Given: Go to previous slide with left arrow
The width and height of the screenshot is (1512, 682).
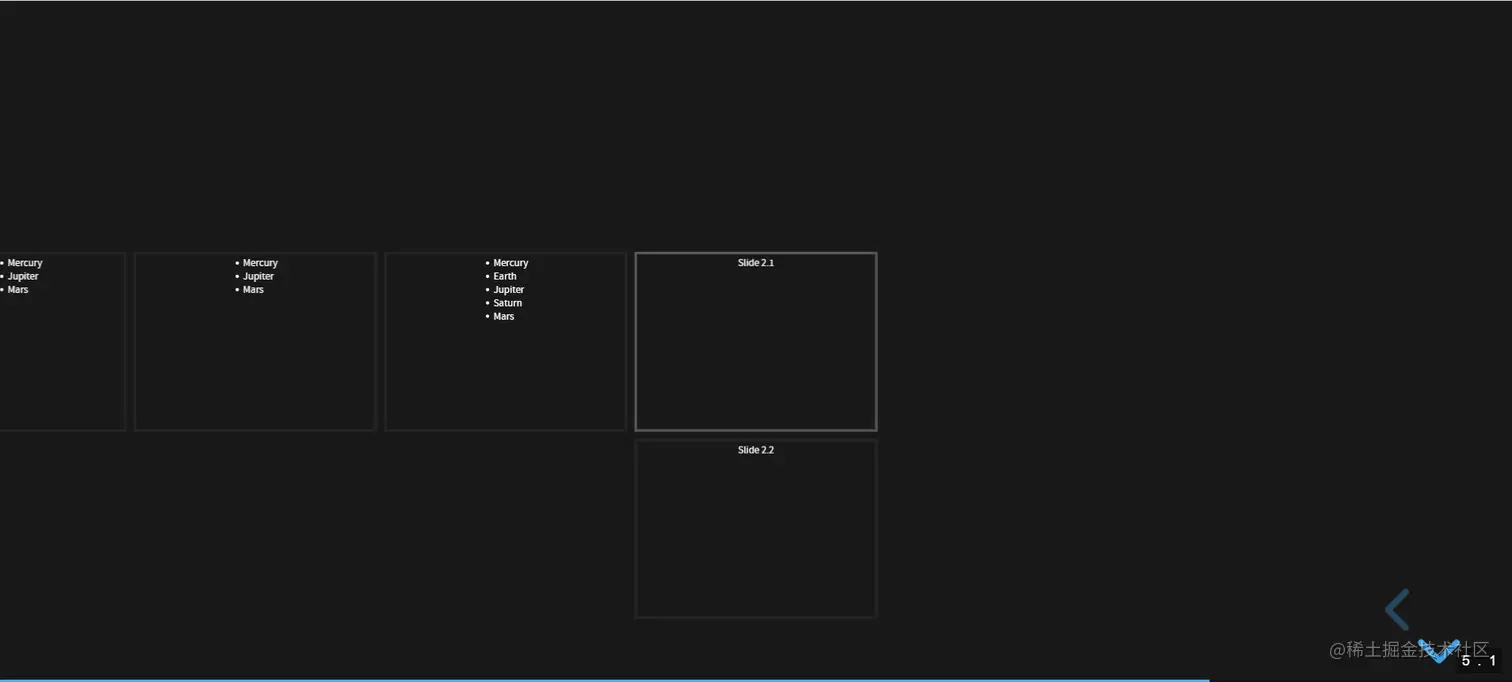Looking at the screenshot, I should [1398, 610].
